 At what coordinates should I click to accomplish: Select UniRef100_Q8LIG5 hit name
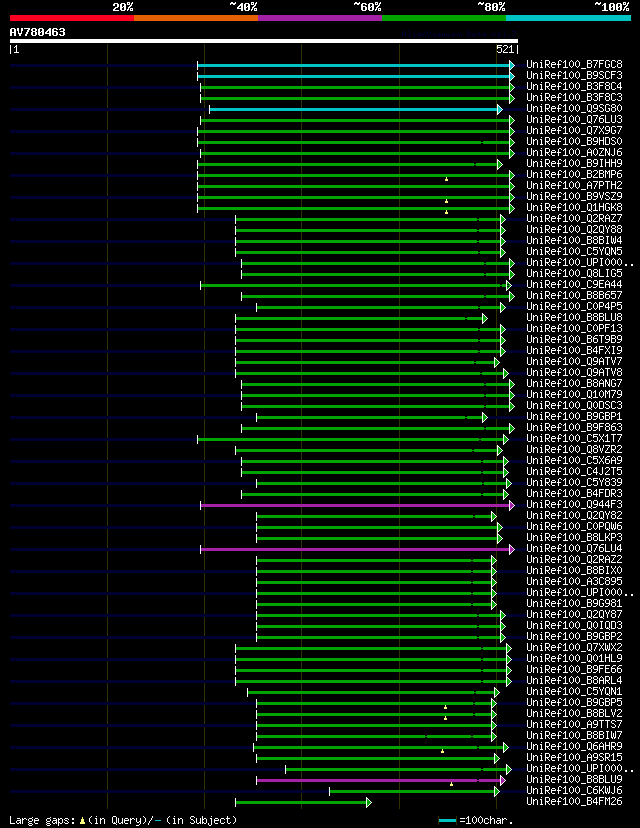tap(575, 274)
